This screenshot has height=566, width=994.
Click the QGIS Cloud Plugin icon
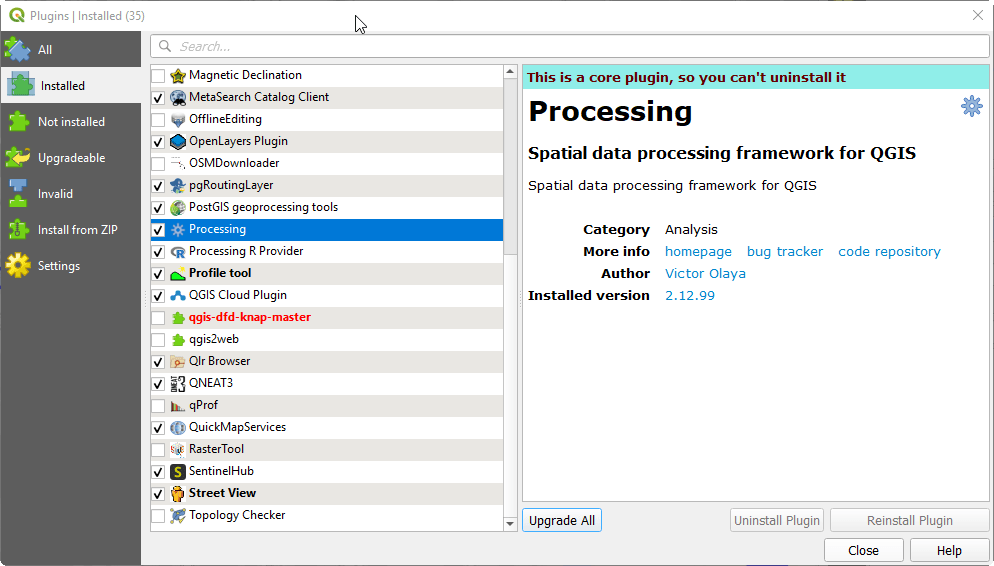pos(178,295)
